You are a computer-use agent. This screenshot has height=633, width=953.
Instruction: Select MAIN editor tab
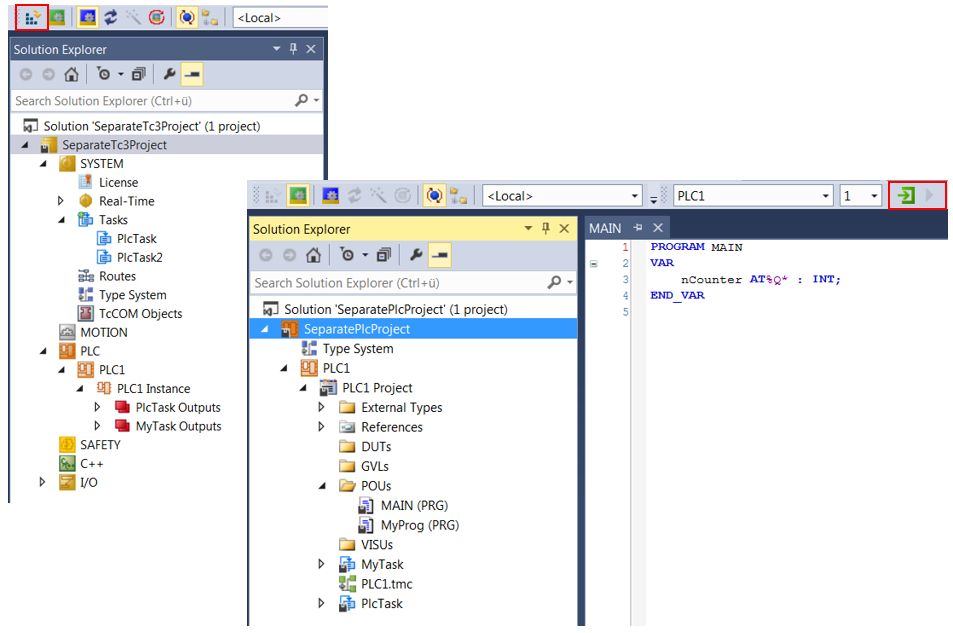coord(605,228)
